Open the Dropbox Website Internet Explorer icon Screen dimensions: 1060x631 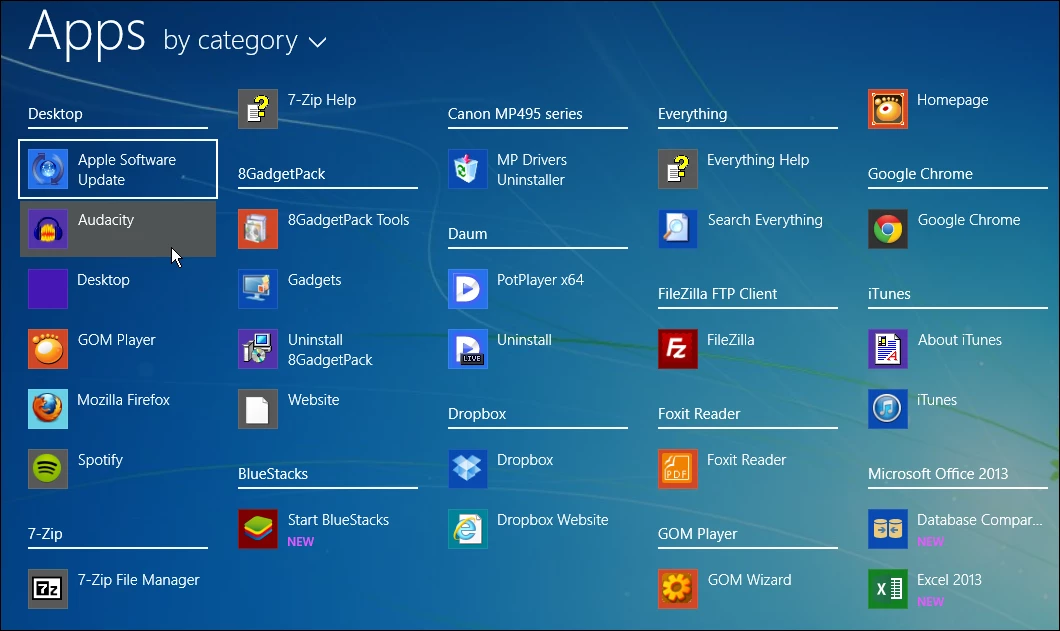(468, 529)
